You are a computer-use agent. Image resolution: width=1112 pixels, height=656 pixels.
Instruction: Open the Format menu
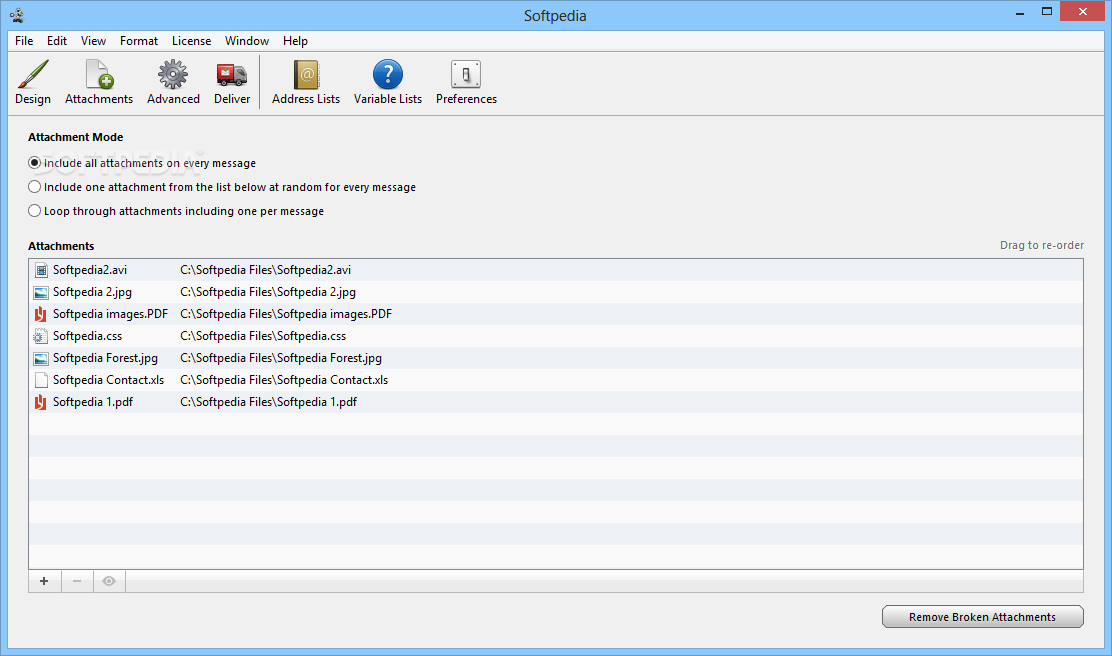(x=138, y=40)
